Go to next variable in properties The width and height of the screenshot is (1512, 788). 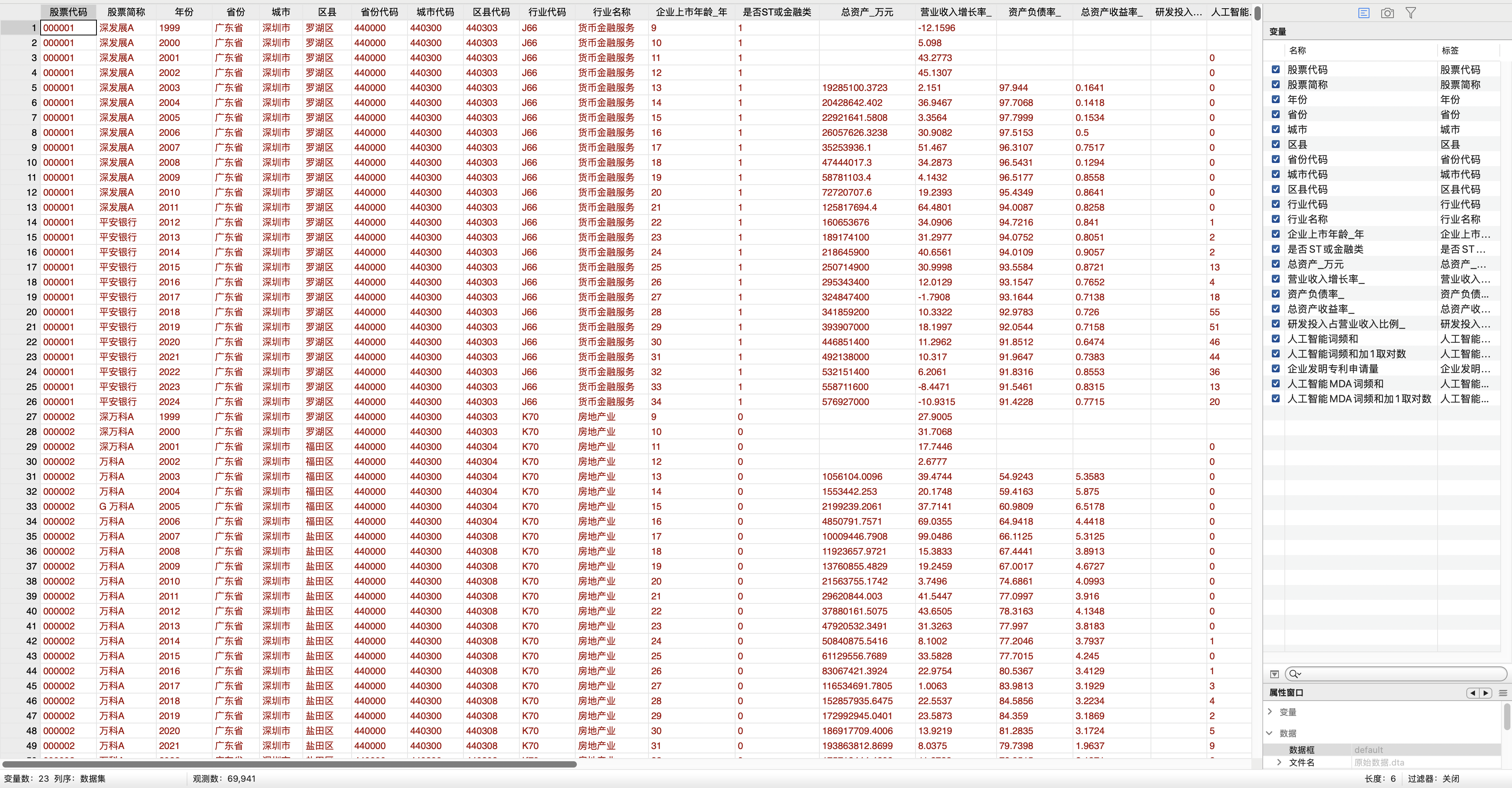[1486, 693]
